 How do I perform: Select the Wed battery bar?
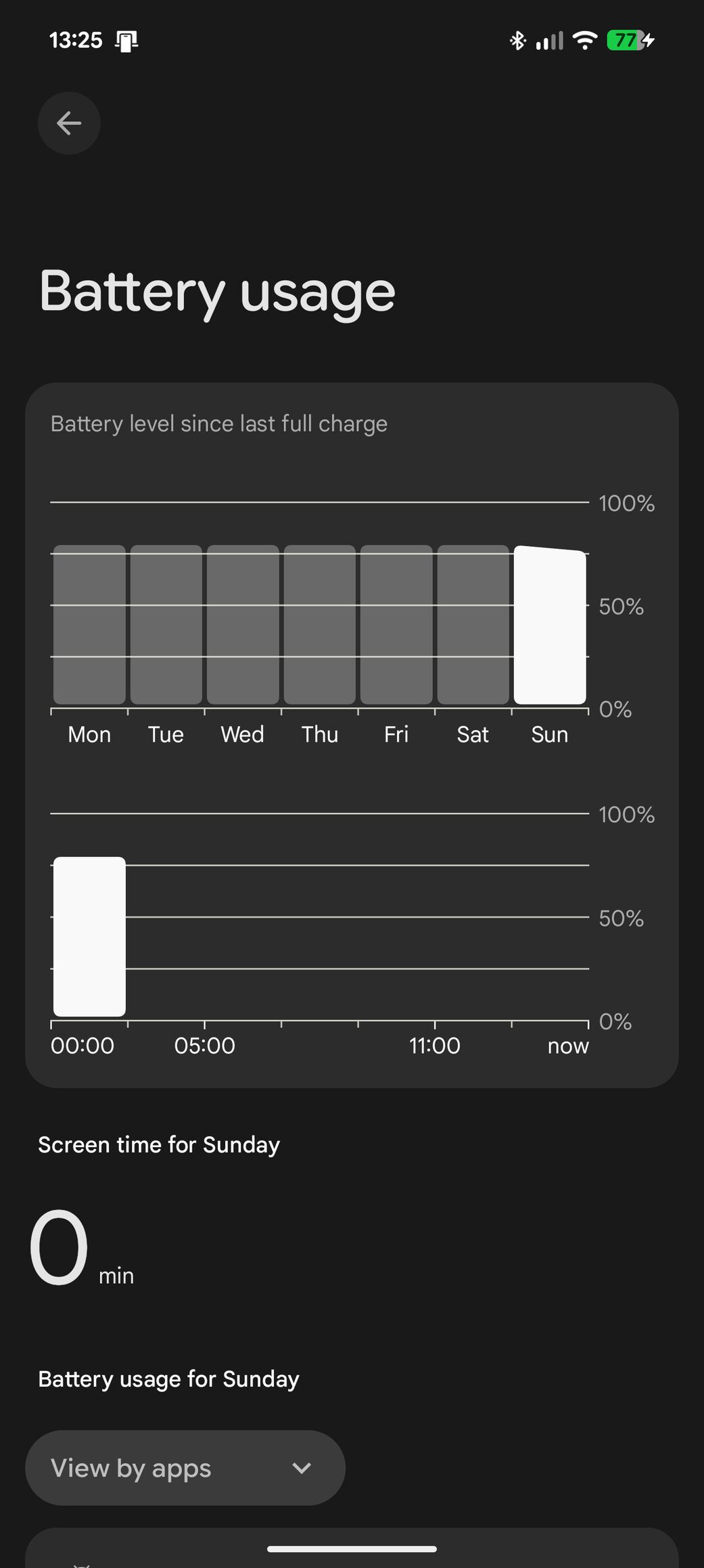coord(243,625)
